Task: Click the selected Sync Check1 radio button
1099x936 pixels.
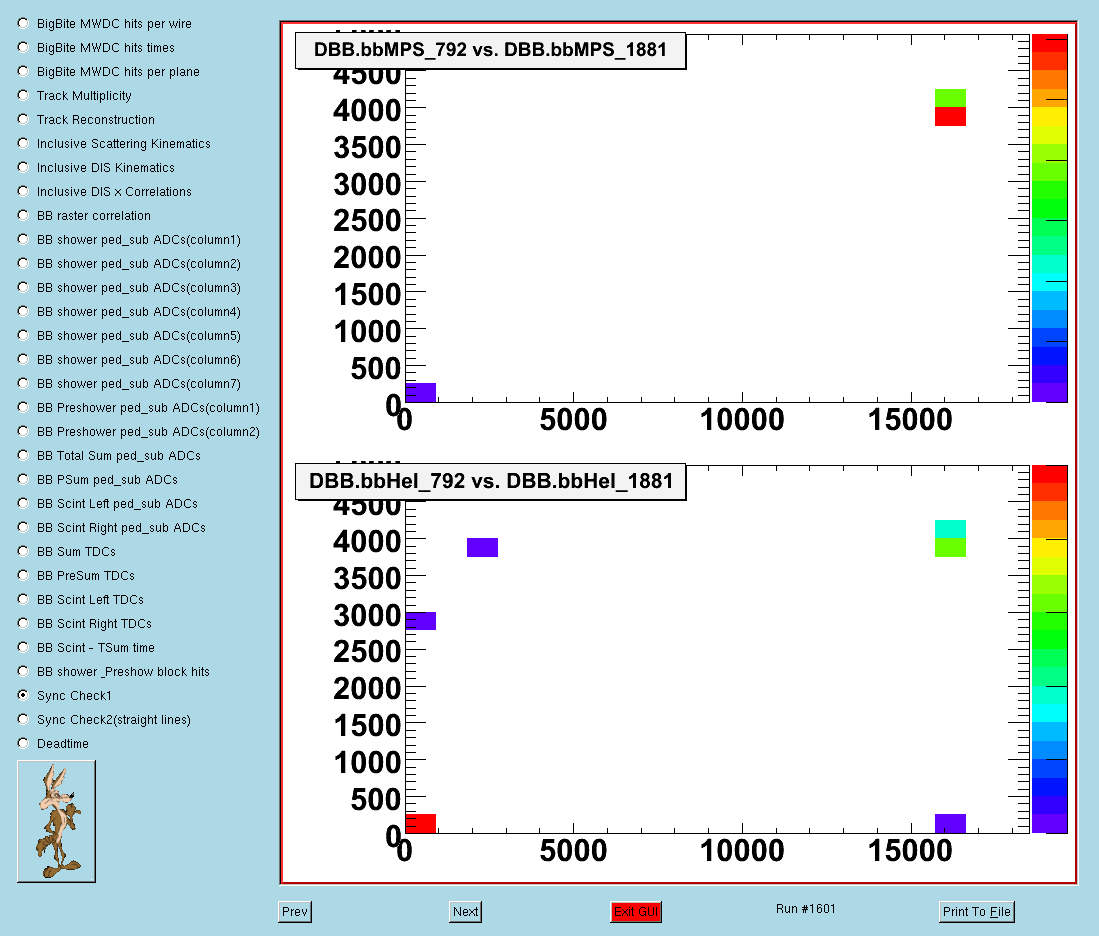Action: pos(23,695)
